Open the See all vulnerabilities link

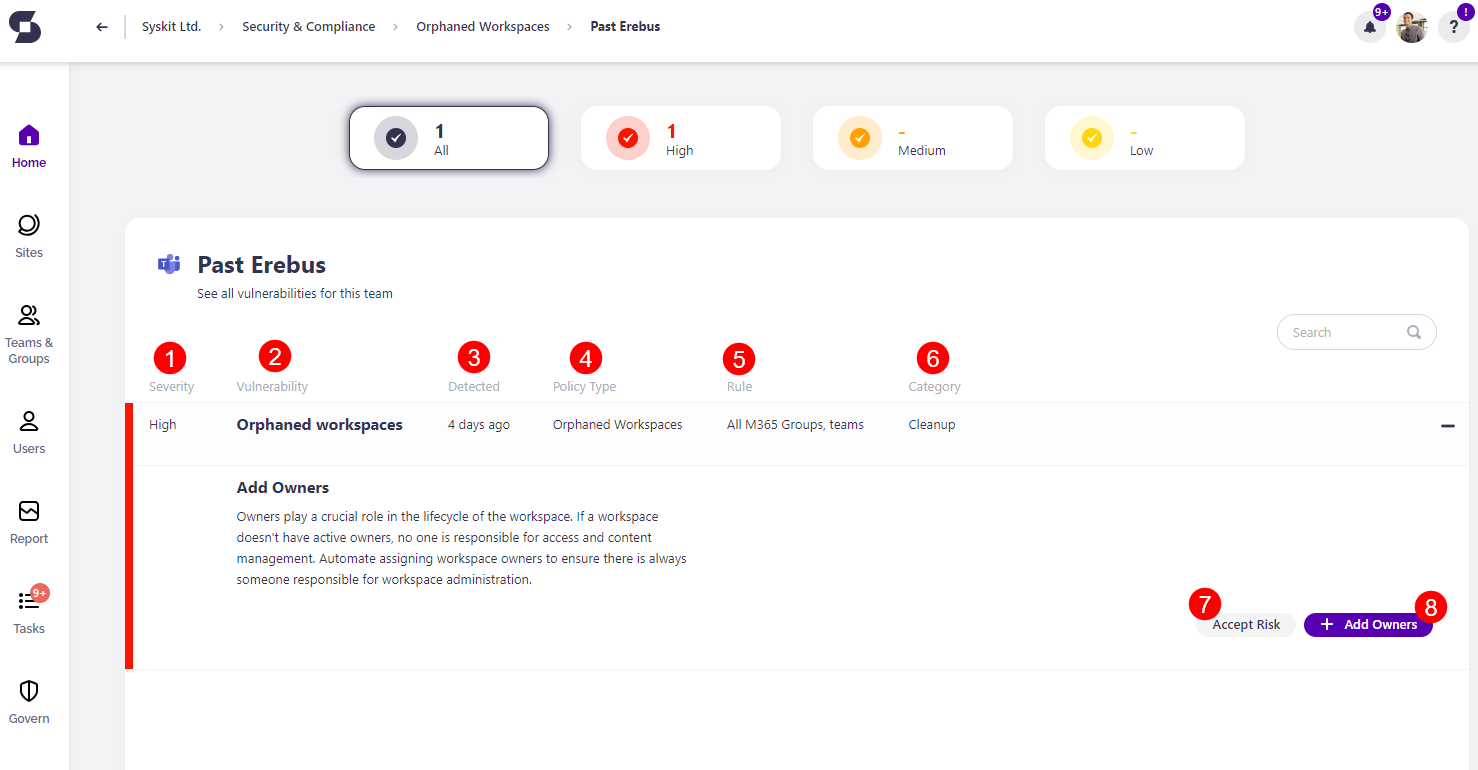[x=294, y=293]
